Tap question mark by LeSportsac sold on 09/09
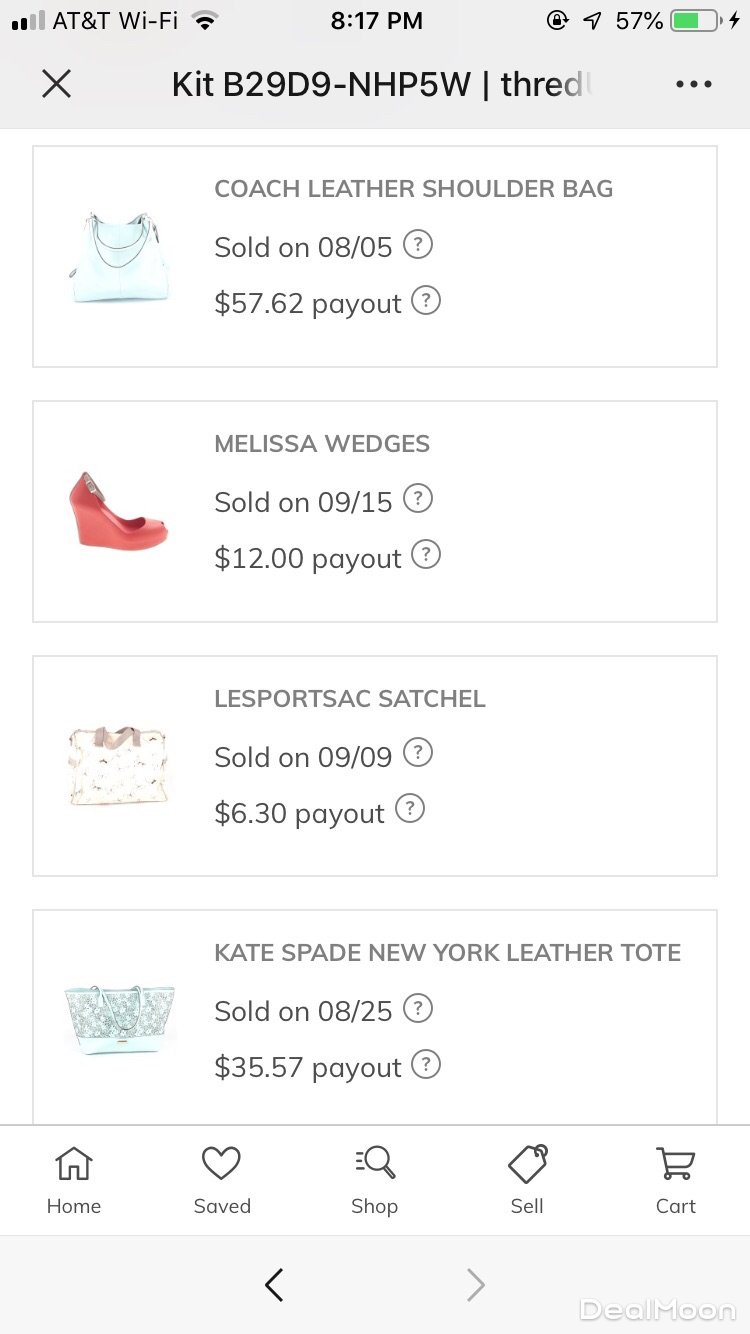Viewport: 750px width, 1334px height. [x=418, y=753]
